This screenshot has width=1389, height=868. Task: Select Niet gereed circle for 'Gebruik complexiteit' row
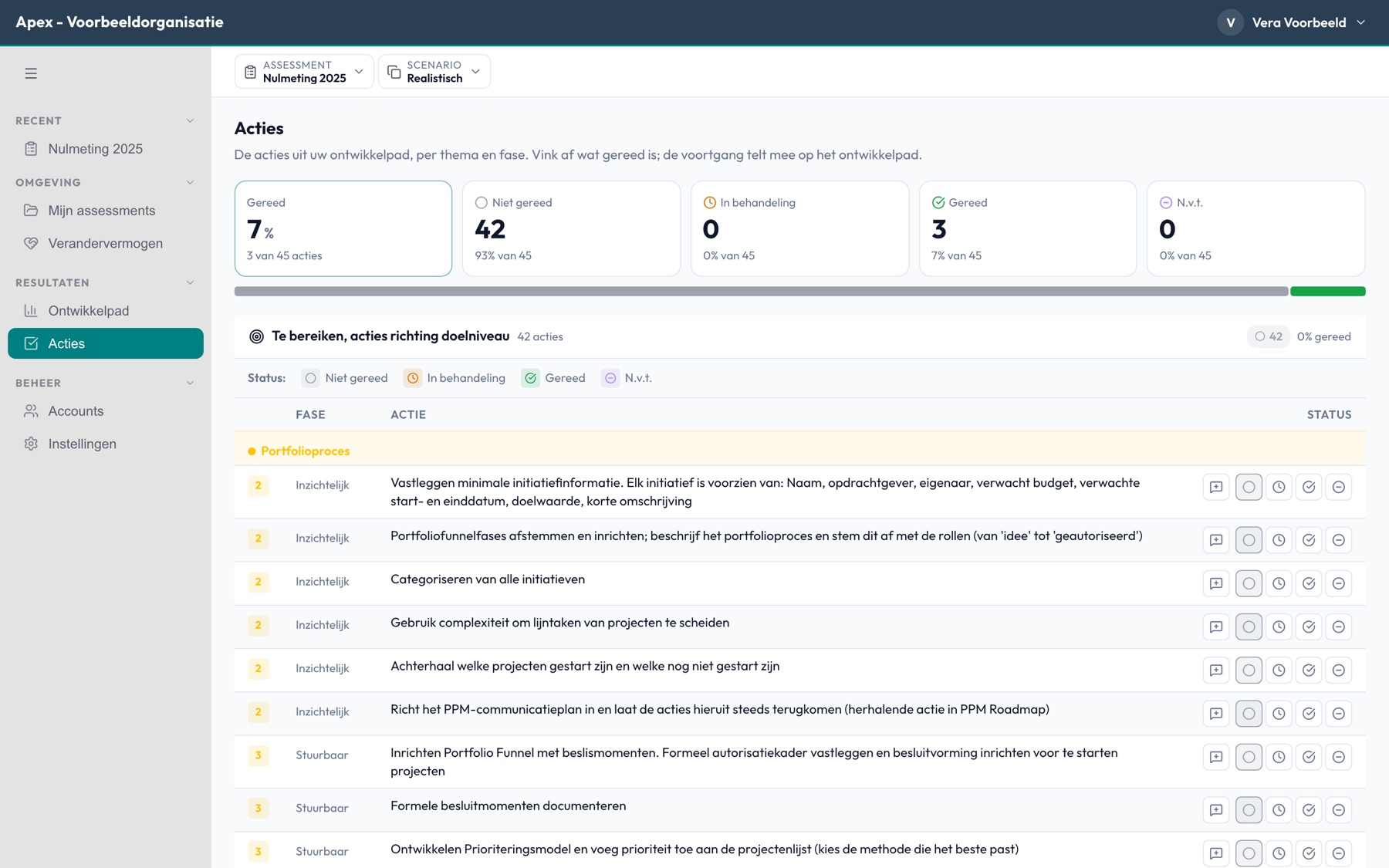(x=1249, y=627)
